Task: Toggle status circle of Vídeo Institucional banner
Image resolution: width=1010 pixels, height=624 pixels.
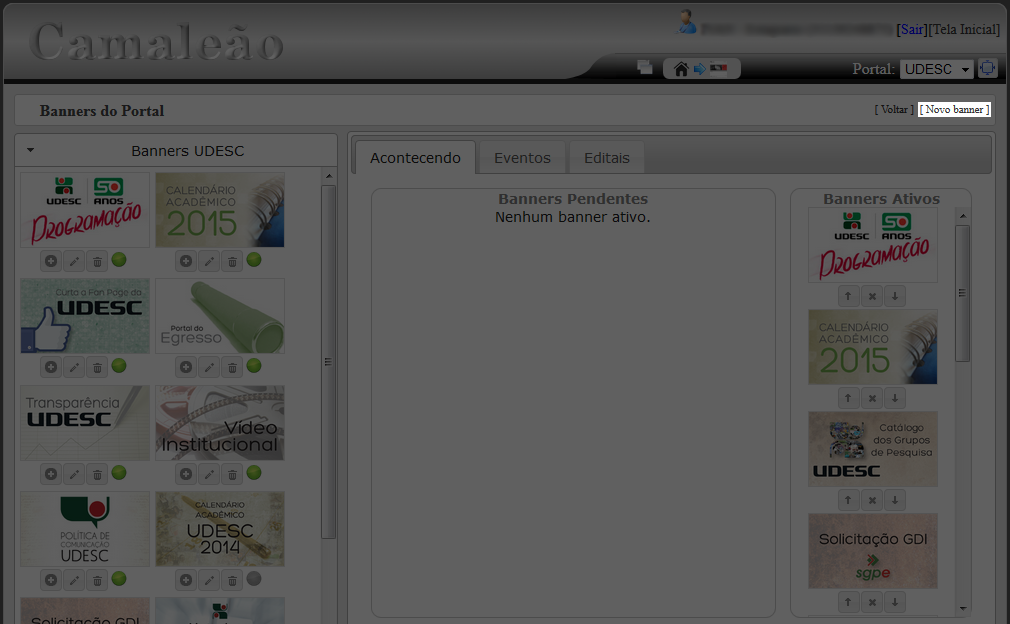Action: click(x=254, y=473)
